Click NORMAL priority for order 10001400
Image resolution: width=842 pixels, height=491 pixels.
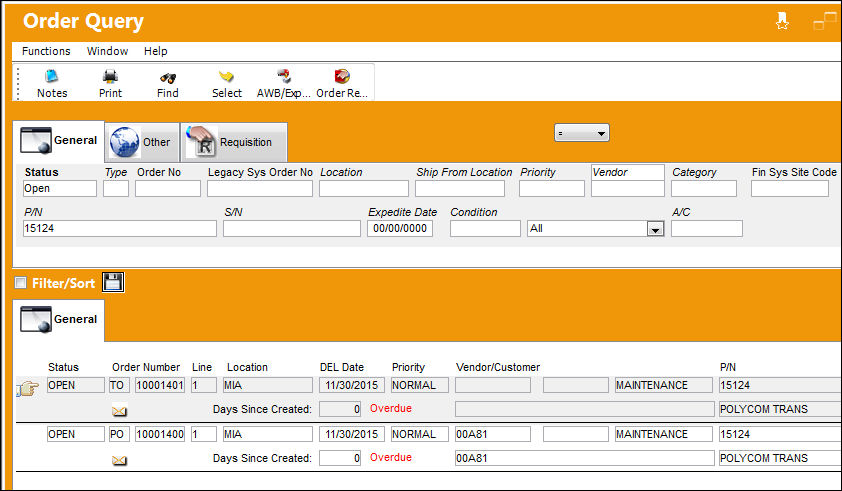(x=419, y=434)
